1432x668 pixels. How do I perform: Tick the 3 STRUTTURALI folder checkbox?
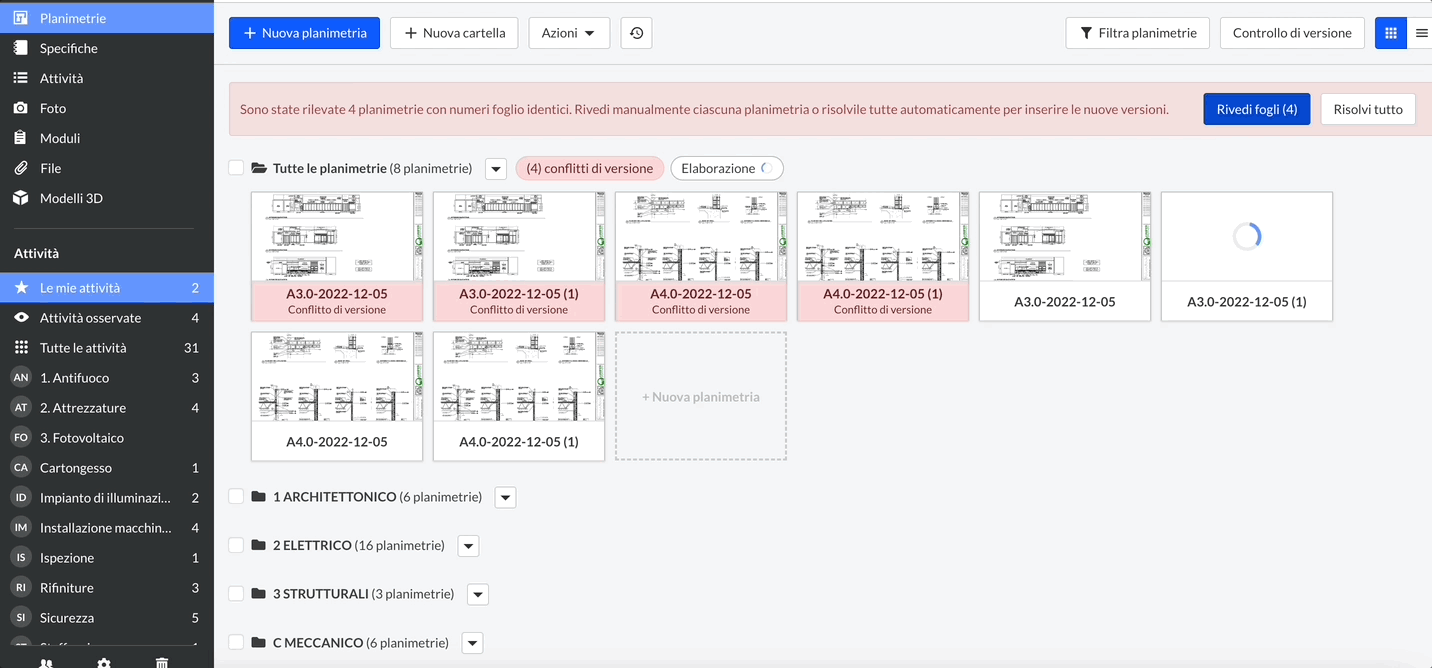tap(236, 594)
